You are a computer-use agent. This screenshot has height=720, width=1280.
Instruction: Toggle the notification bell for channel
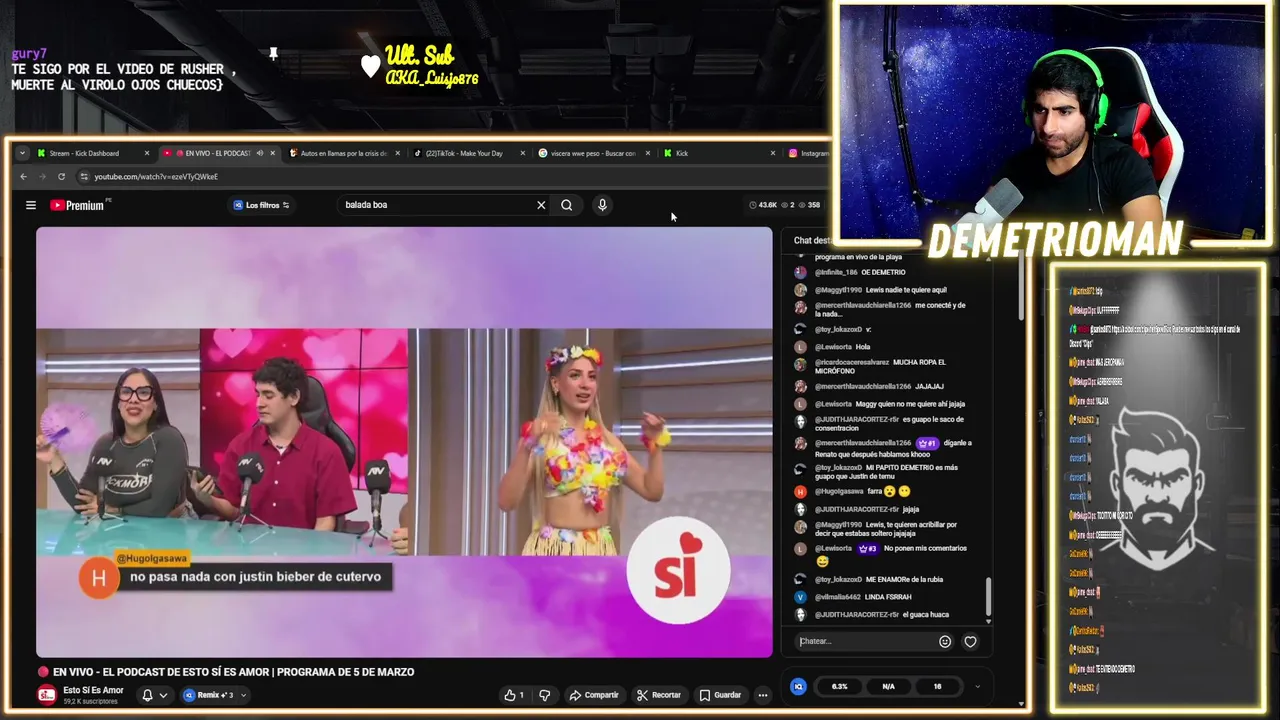click(x=147, y=695)
